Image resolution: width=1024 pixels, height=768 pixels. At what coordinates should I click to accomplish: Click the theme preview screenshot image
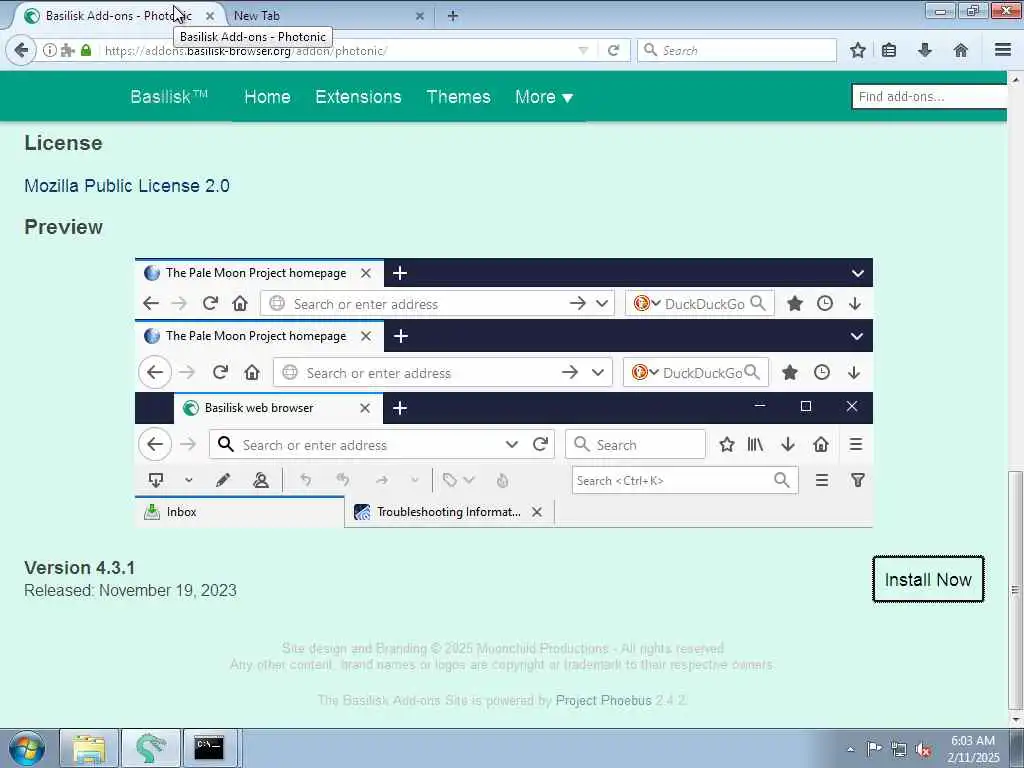504,392
